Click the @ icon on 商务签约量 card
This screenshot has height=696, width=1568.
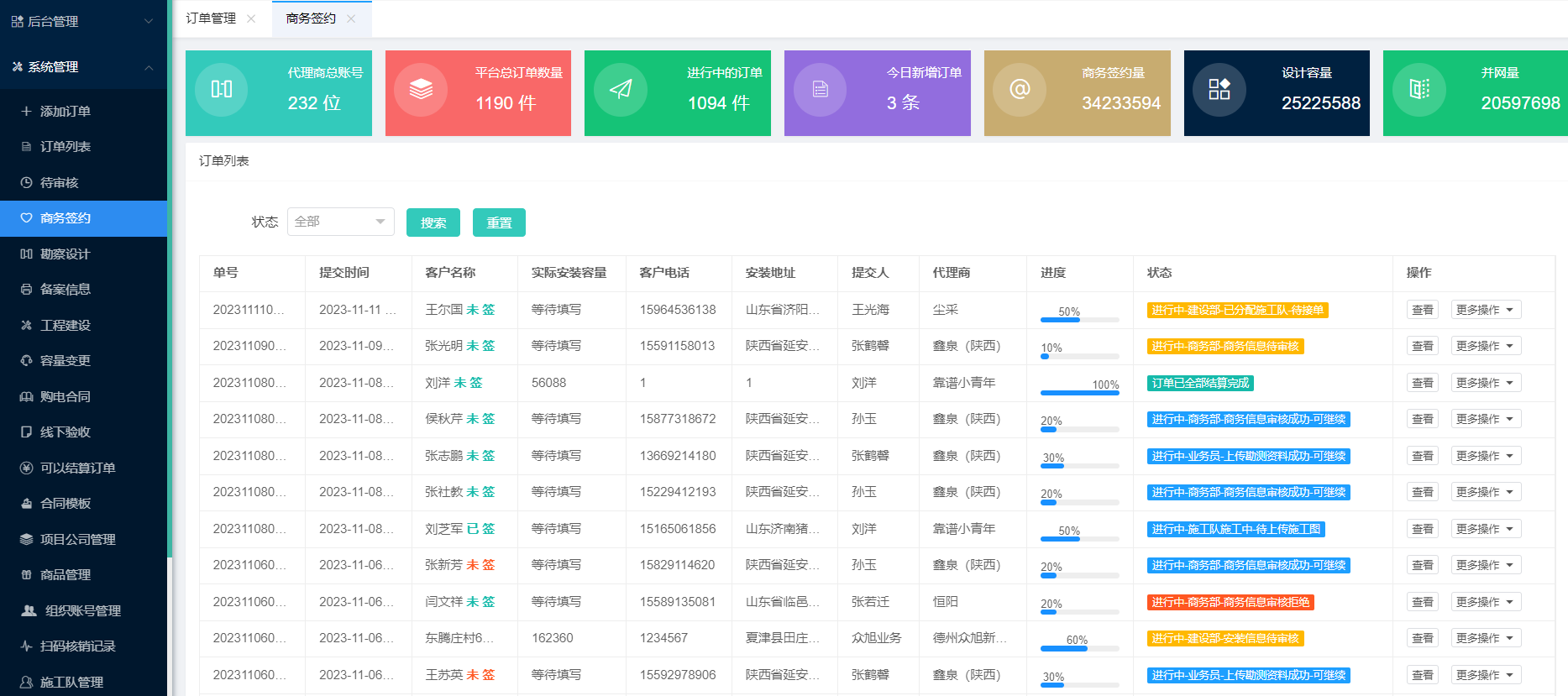(x=1020, y=89)
